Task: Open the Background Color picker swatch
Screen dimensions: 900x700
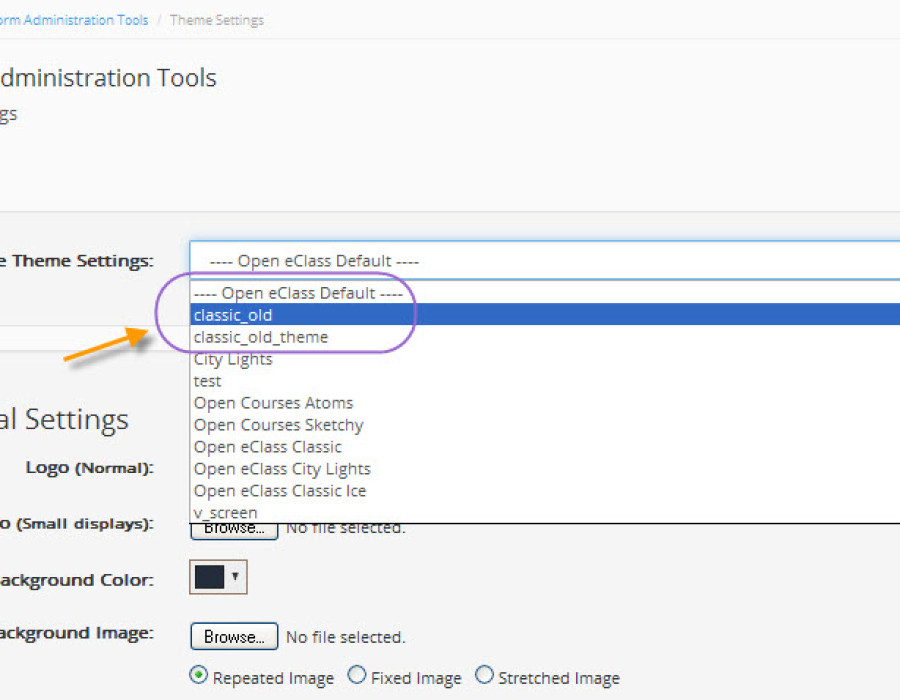Action: coord(218,577)
